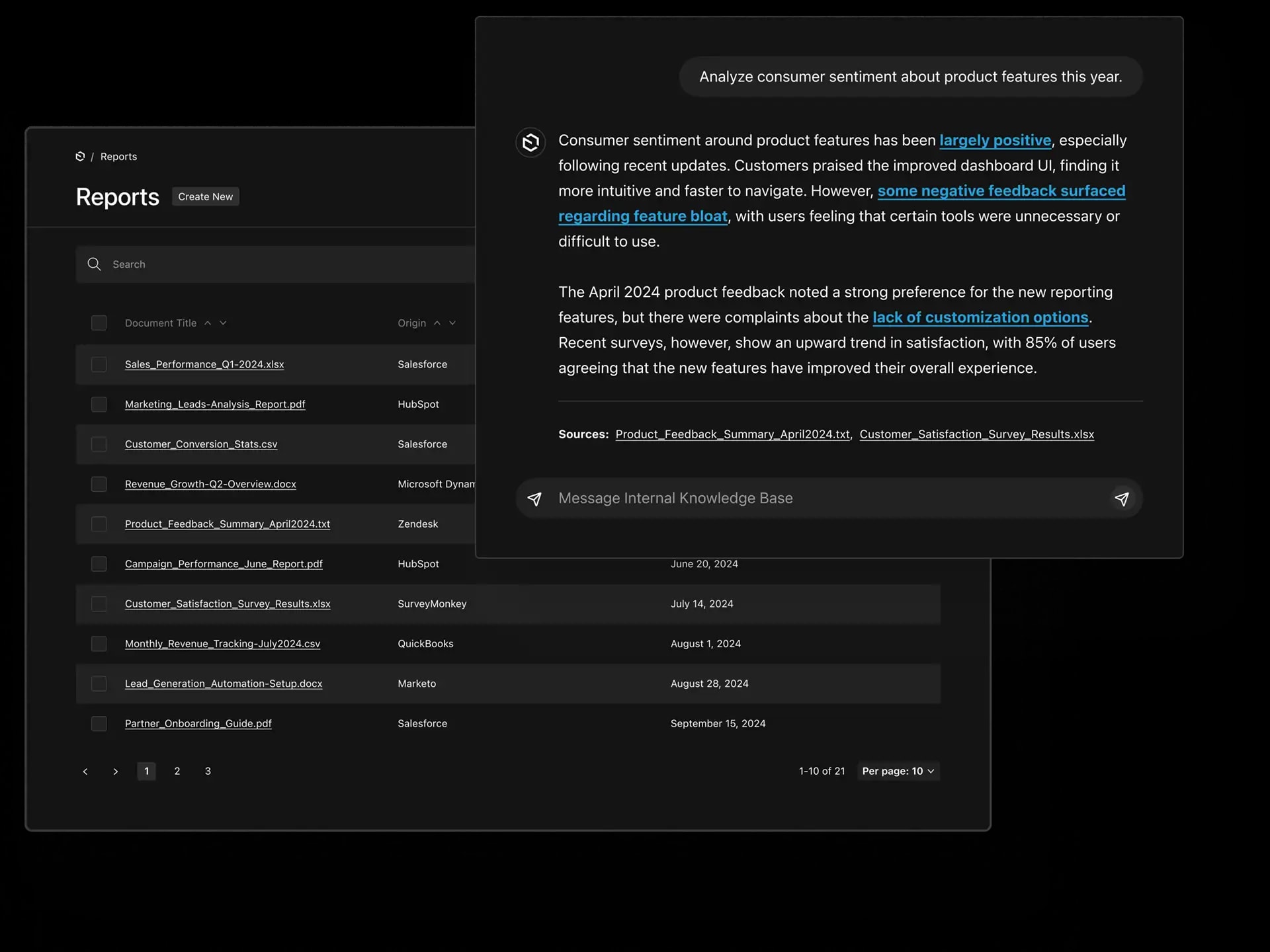
Task: Open Revenue_Growth-Q2-Overview.docx document link
Action: coord(210,485)
